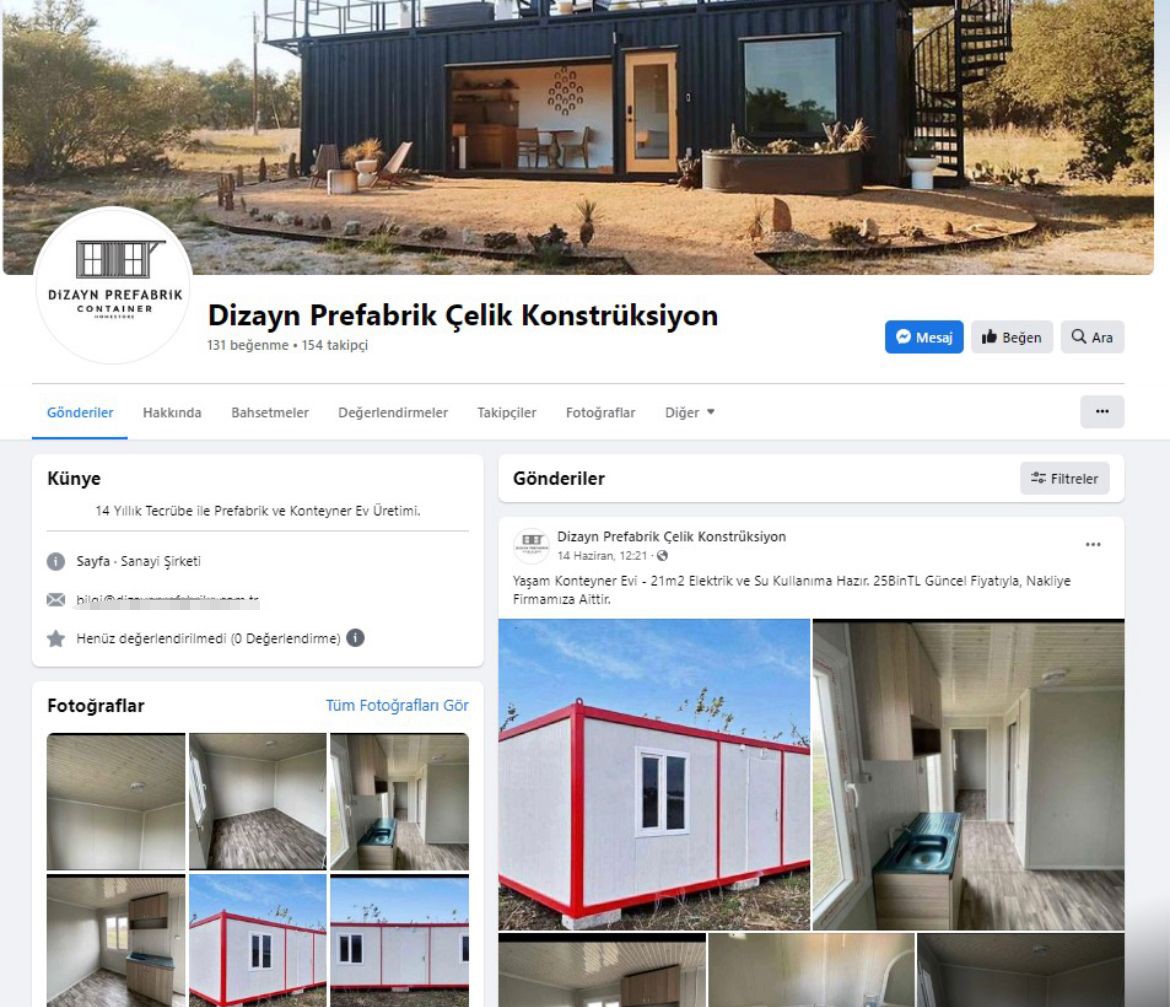Screen dimensions: 1170x1007
Task: Open the Fotoğraflar tab
Action: click(600, 412)
